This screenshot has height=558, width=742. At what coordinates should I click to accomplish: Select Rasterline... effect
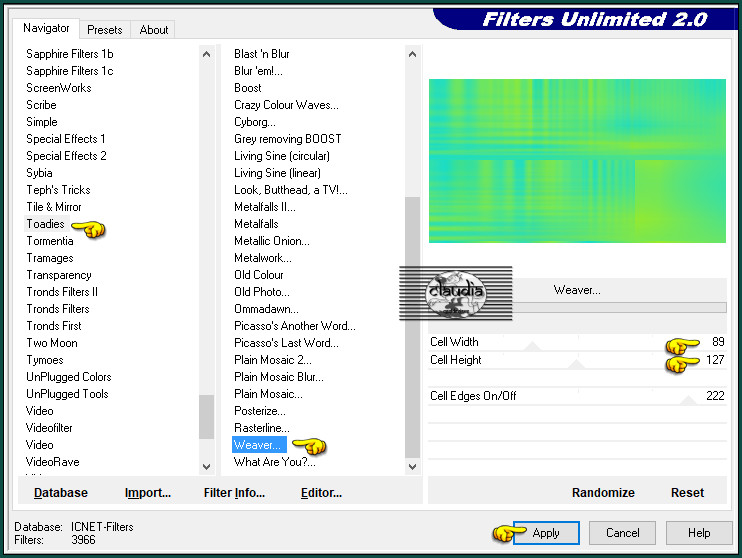(x=262, y=428)
